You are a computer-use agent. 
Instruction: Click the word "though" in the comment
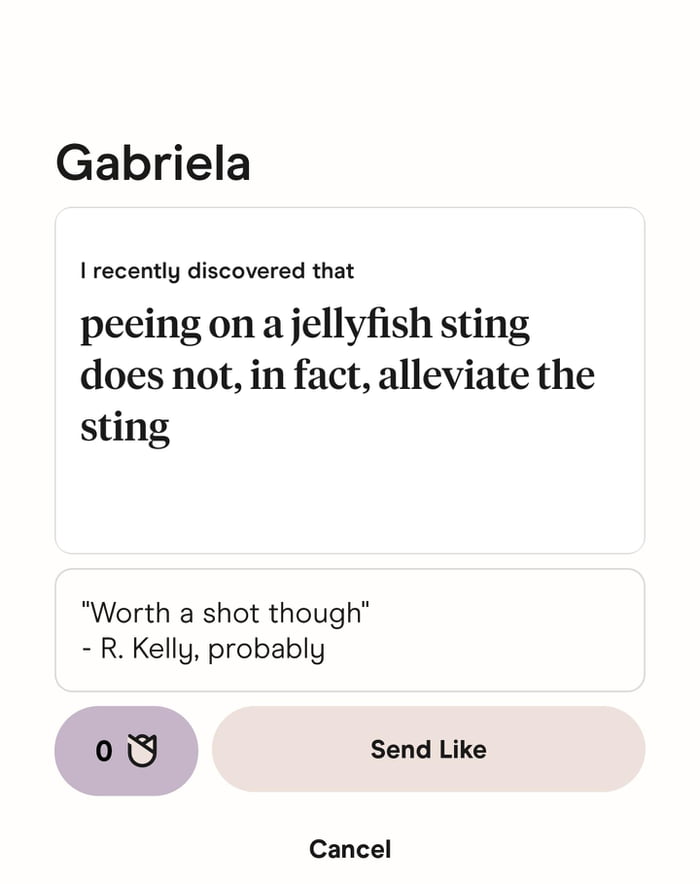coord(328,612)
